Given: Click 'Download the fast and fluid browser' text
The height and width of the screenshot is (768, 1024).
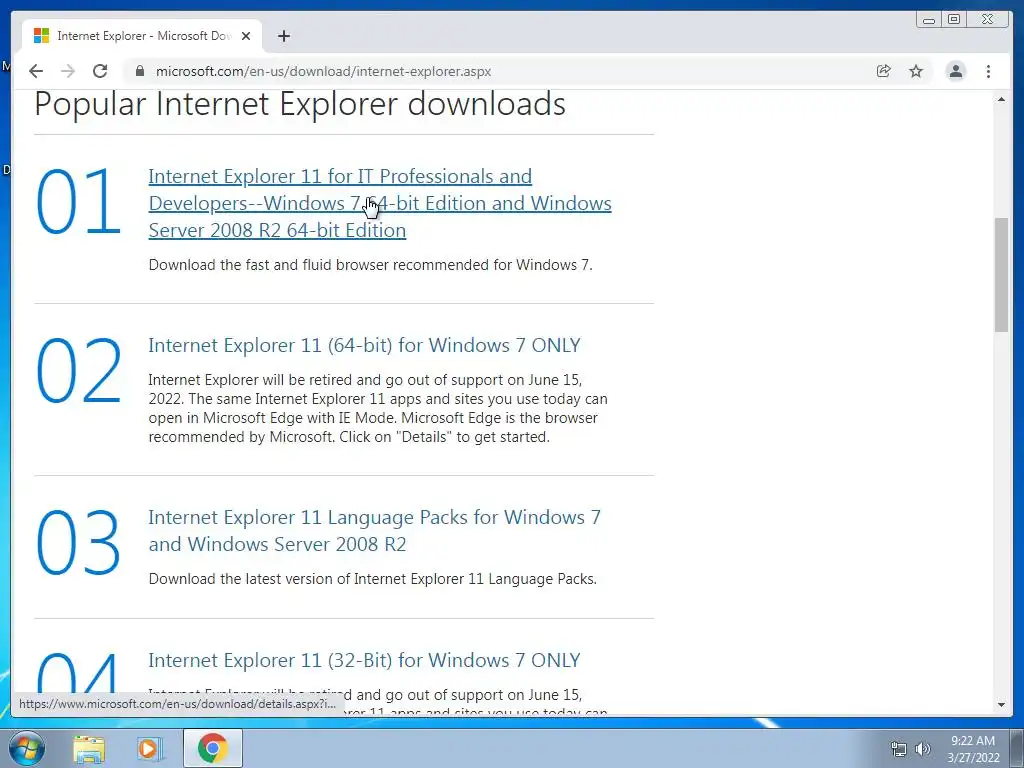Looking at the screenshot, I should pyautogui.click(x=370, y=264).
